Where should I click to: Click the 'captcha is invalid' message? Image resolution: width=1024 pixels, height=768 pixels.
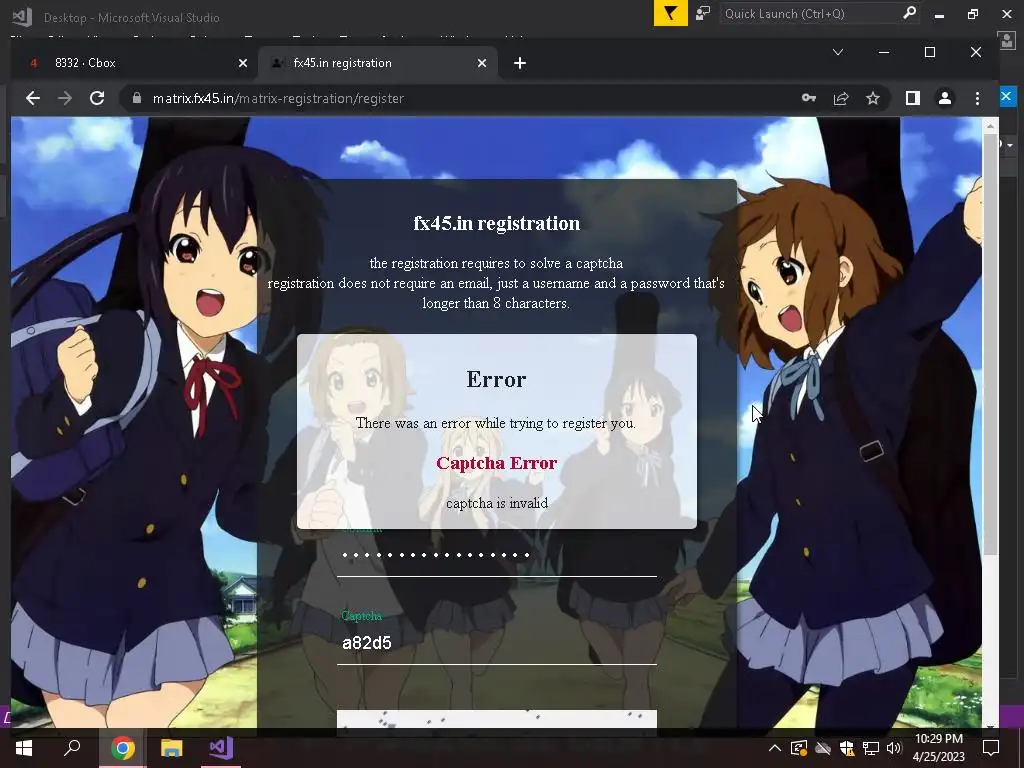point(496,504)
